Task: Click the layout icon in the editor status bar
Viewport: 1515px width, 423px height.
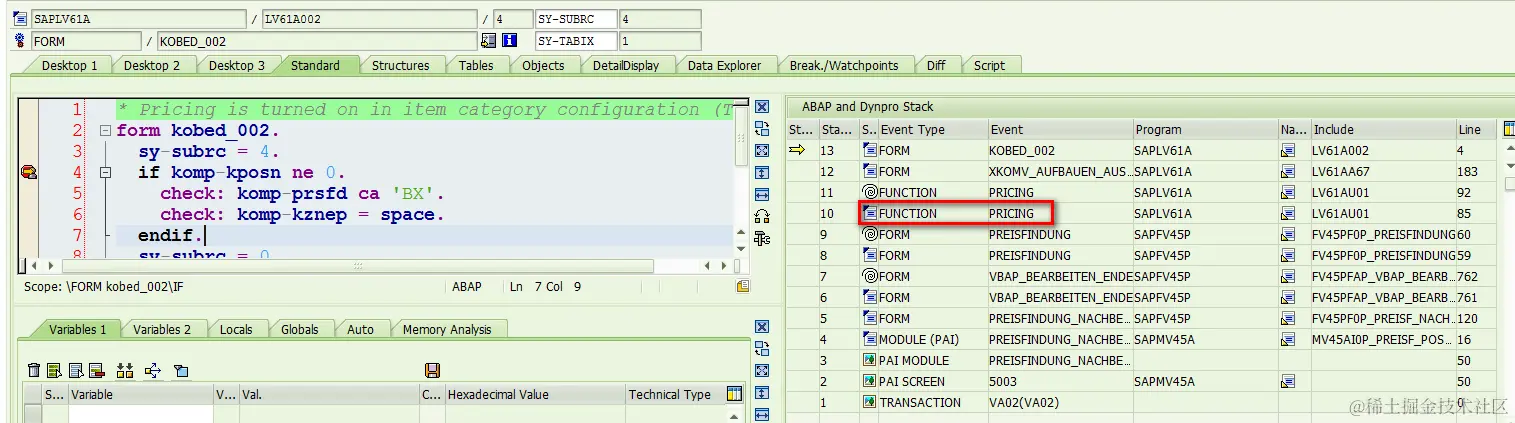Action: 743,286
